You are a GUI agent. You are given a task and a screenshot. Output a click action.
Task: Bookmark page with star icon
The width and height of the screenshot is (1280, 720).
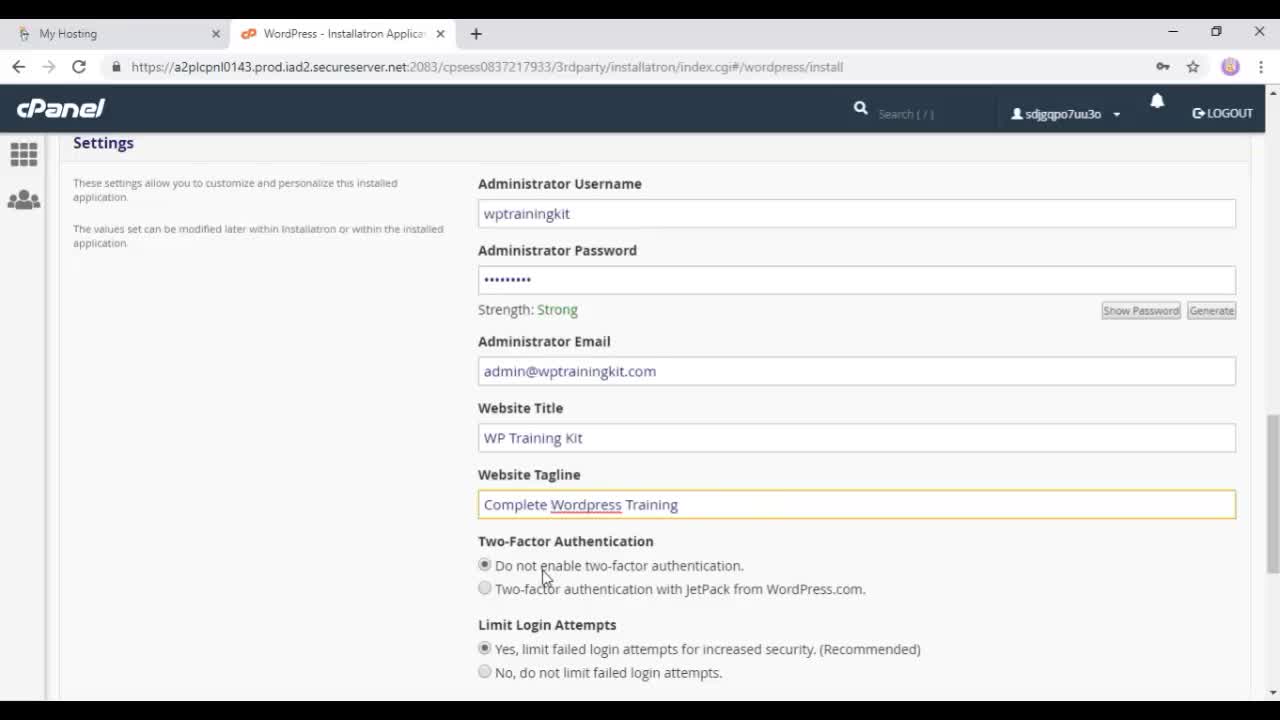coord(1193,67)
